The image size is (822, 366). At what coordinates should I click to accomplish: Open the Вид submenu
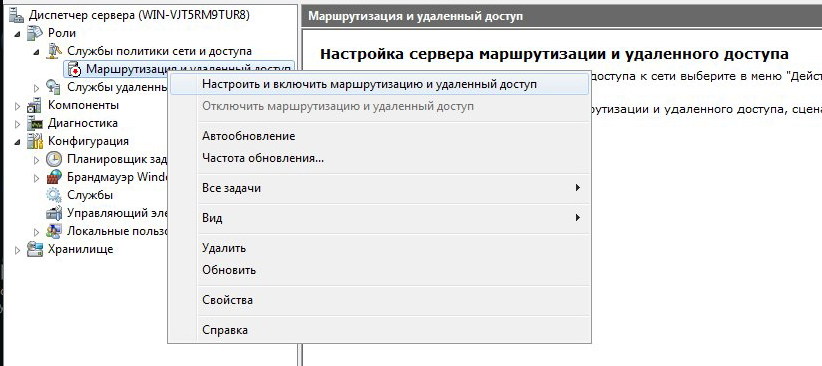coord(380,218)
